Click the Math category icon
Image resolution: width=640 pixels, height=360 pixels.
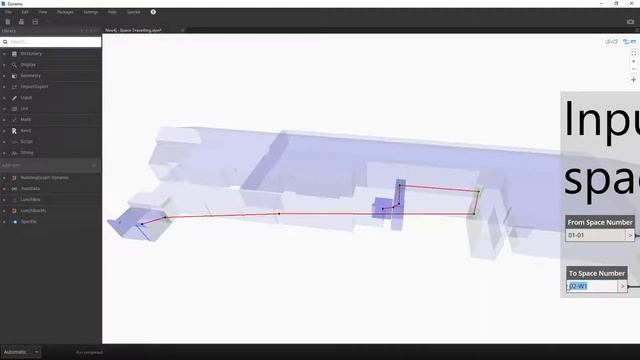coord(14,120)
